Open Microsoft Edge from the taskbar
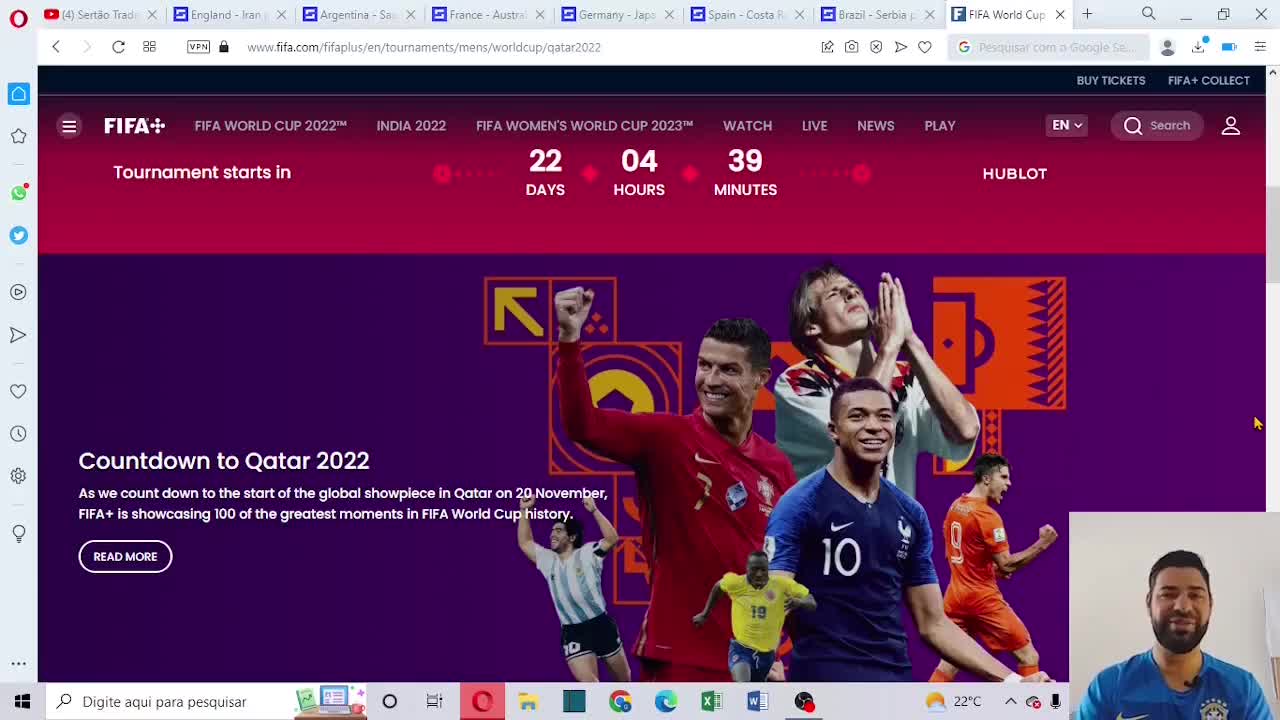Image resolution: width=1280 pixels, height=720 pixels. coord(665,701)
